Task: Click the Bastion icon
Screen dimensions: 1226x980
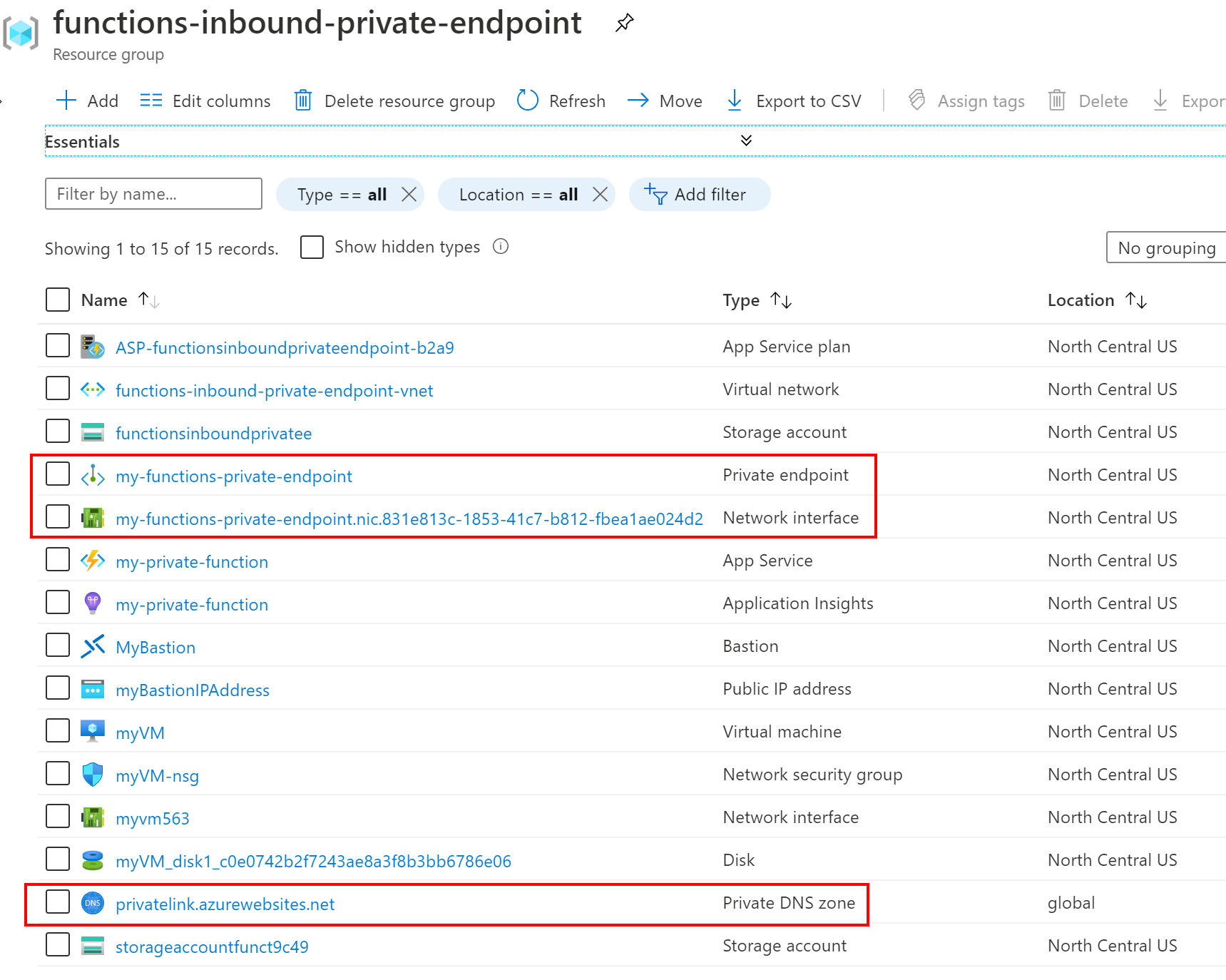Action: (x=93, y=646)
